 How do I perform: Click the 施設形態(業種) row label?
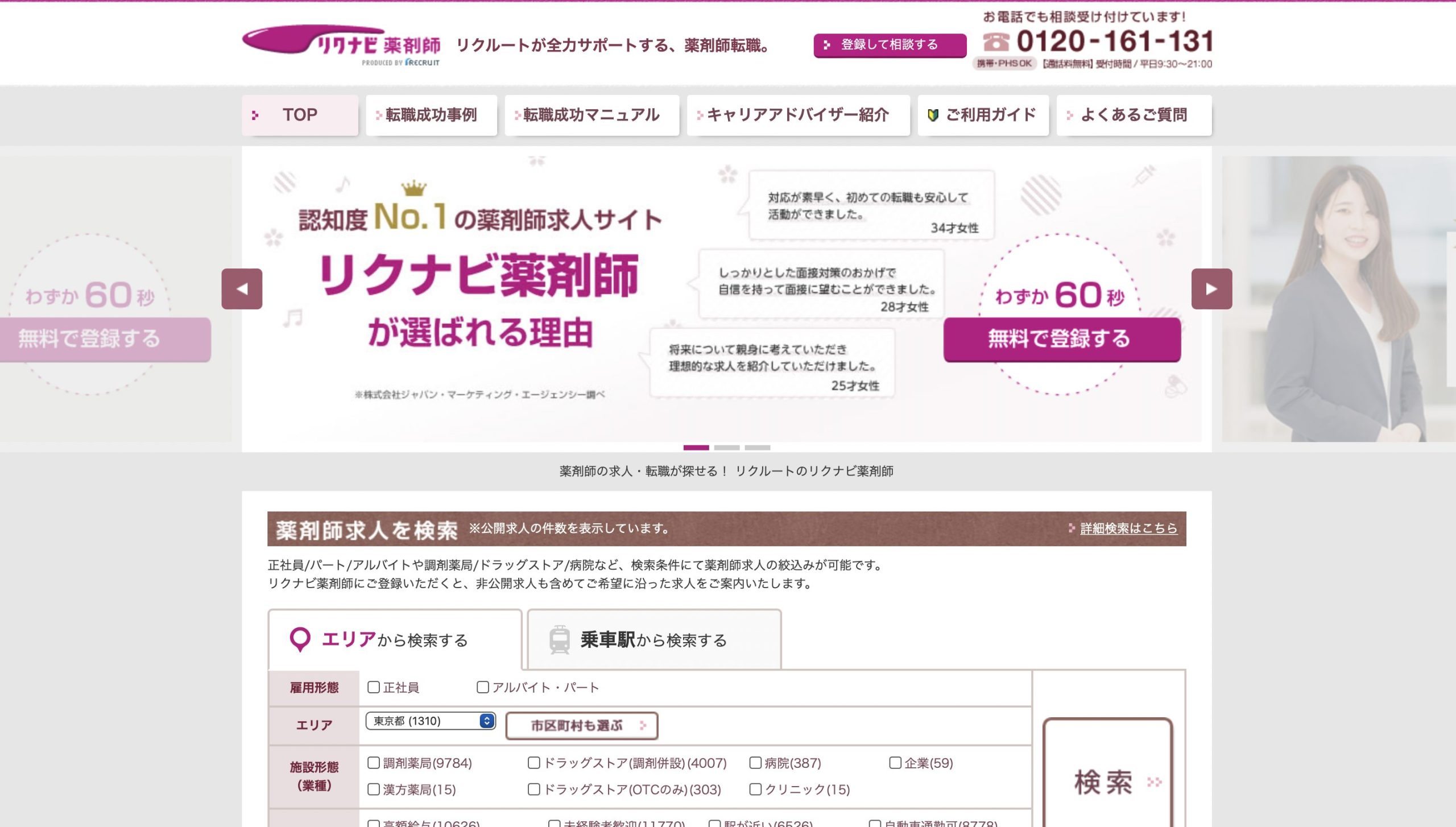tap(314, 776)
